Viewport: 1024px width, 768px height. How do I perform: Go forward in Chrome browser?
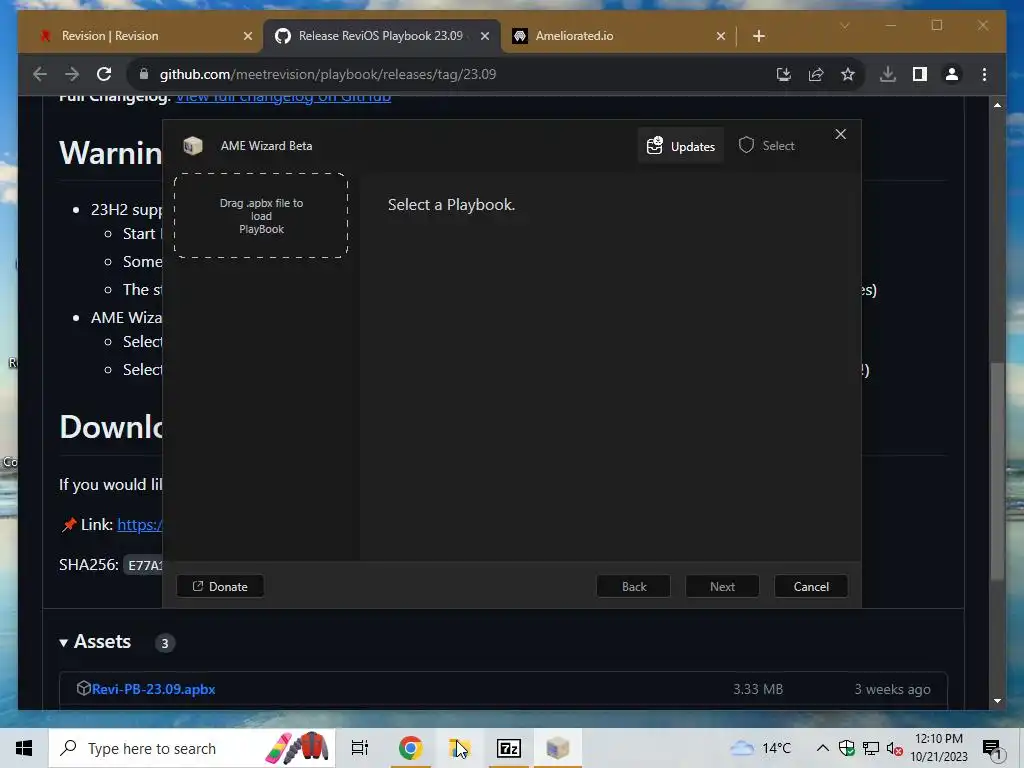(x=72, y=74)
